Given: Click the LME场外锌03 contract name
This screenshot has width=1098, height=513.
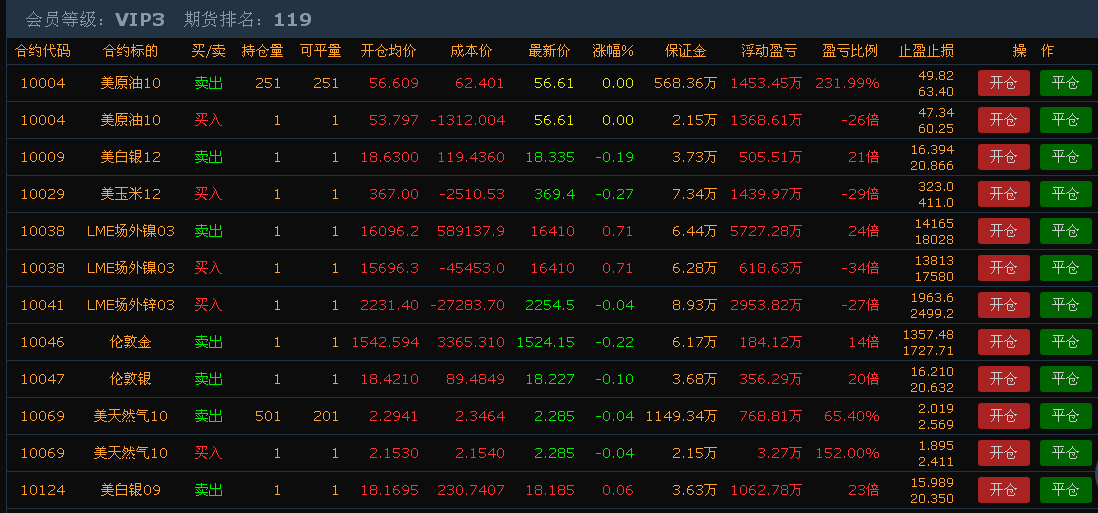Looking at the screenshot, I should click(x=131, y=305).
